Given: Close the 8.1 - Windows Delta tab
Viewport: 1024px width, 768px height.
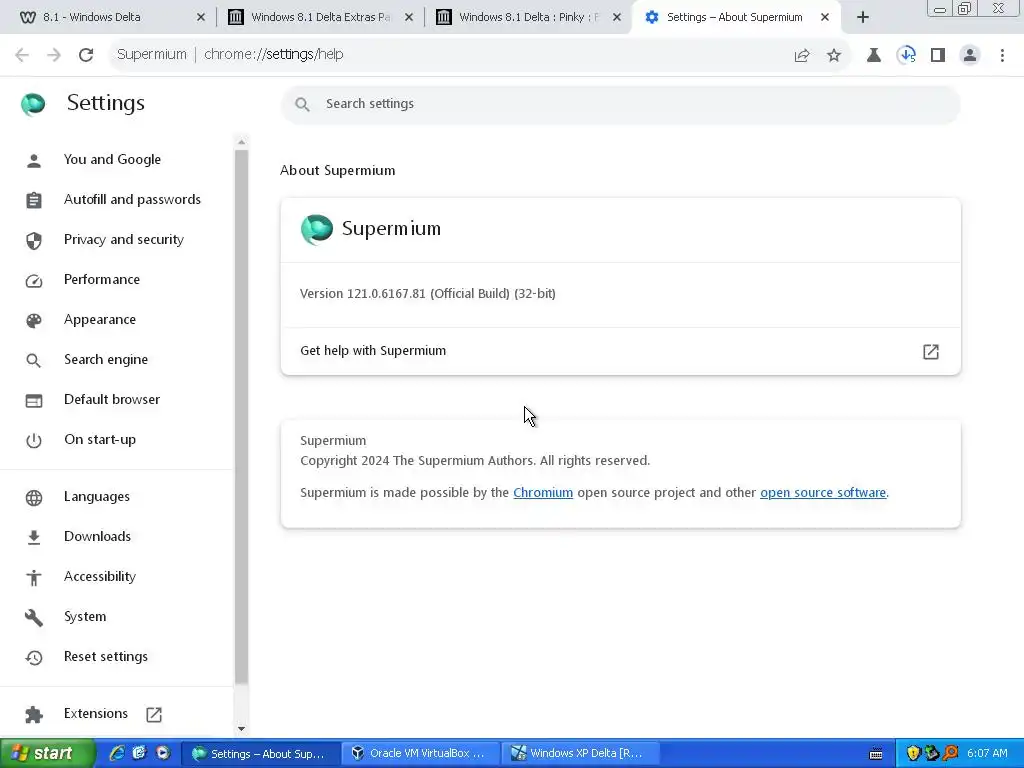Looking at the screenshot, I should coord(200,18).
